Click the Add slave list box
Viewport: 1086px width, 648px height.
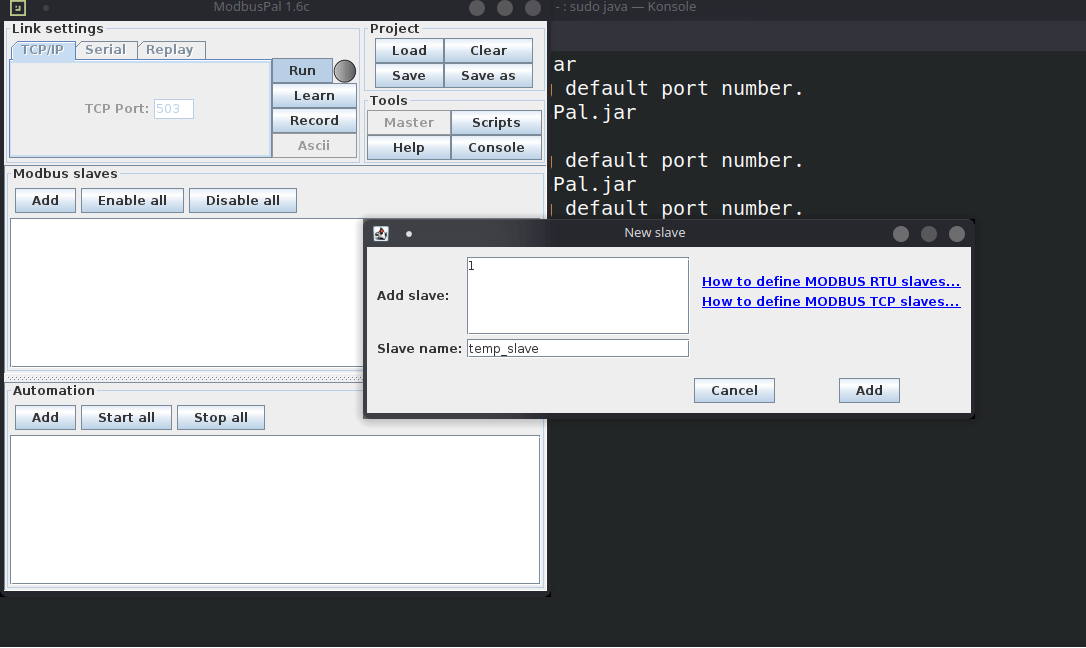pos(577,295)
